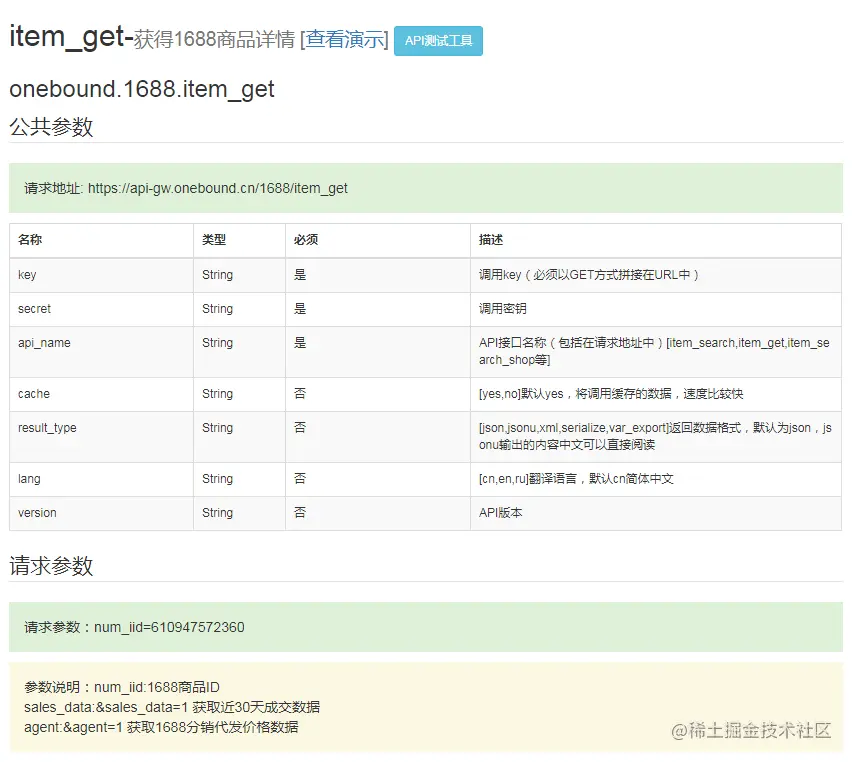This screenshot has width=853, height=762.
Task: Click String type in version row
Action: 218,513
